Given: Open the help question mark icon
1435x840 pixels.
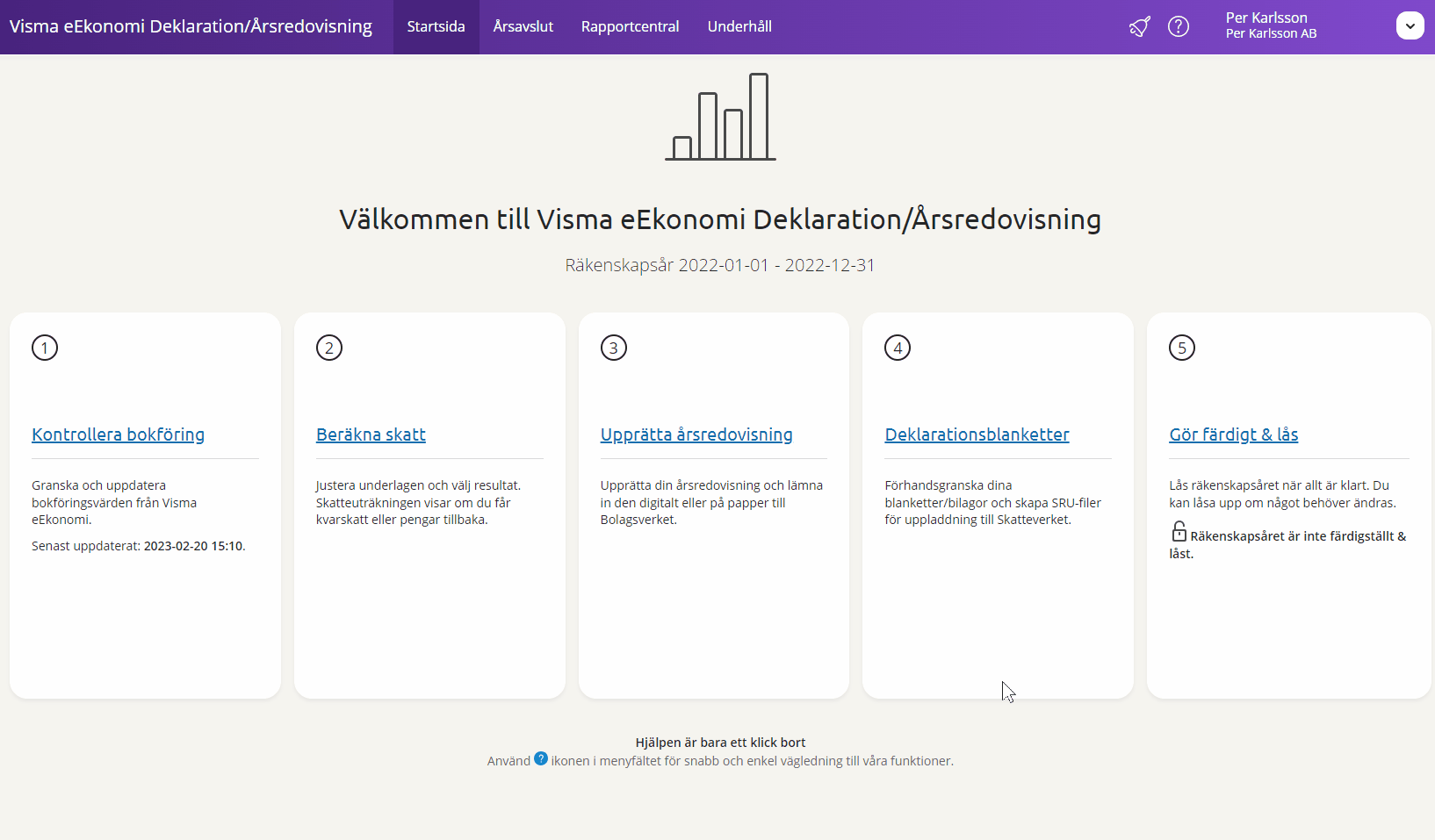Looking at the screenshot, I should (1179, 27).
